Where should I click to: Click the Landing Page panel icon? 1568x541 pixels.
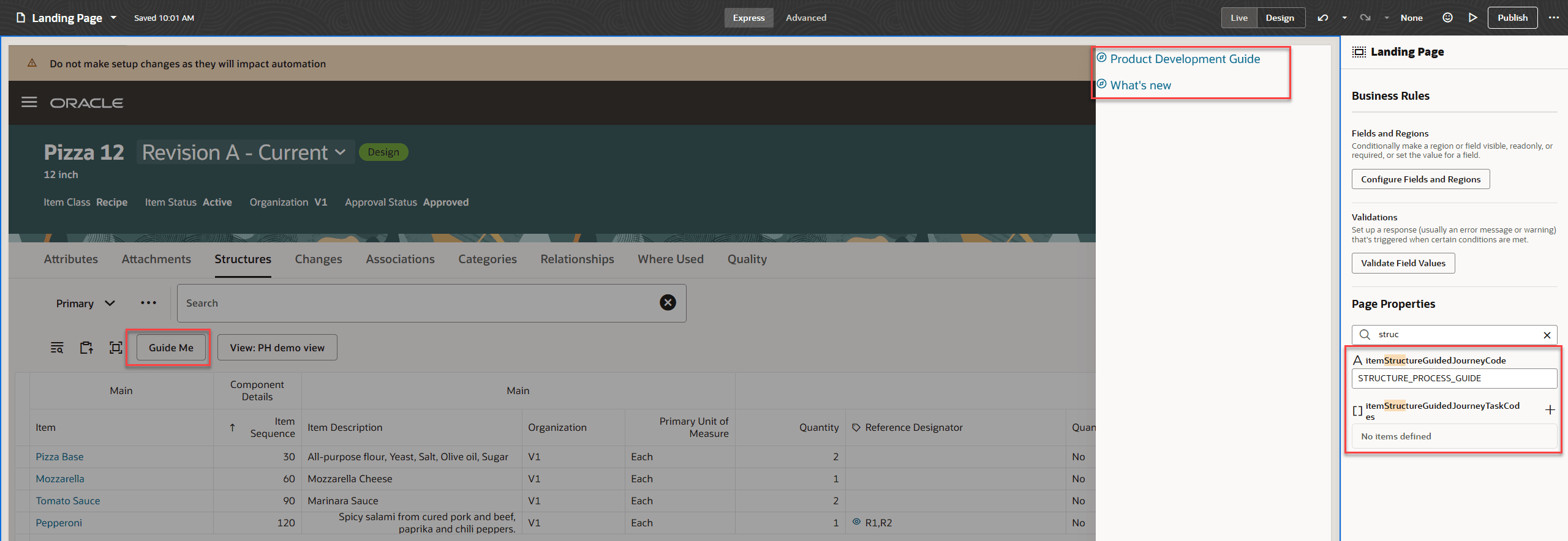pos(1359,52)
